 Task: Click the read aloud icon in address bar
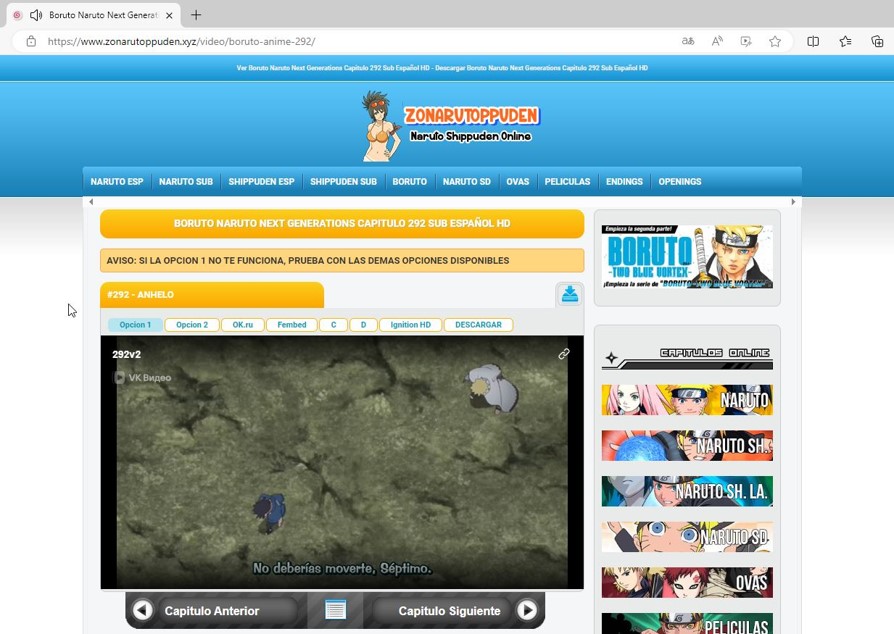point(717,41)
